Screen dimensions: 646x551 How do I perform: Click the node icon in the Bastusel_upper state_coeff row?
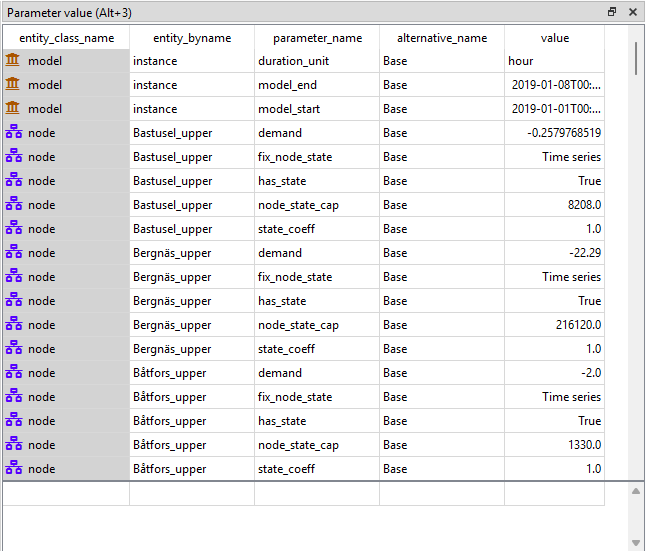tap(14, 228)
